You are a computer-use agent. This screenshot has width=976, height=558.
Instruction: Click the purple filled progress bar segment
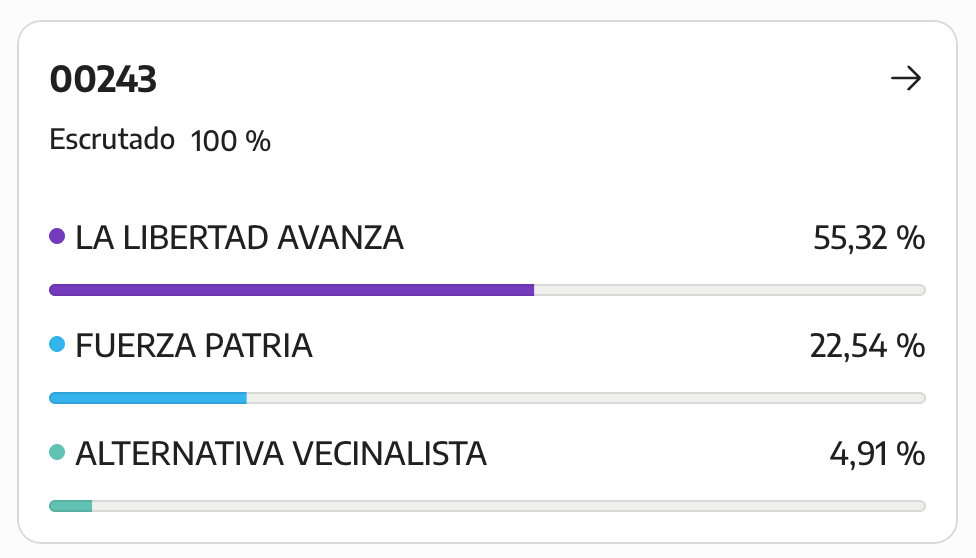click(x=291, y=290)
